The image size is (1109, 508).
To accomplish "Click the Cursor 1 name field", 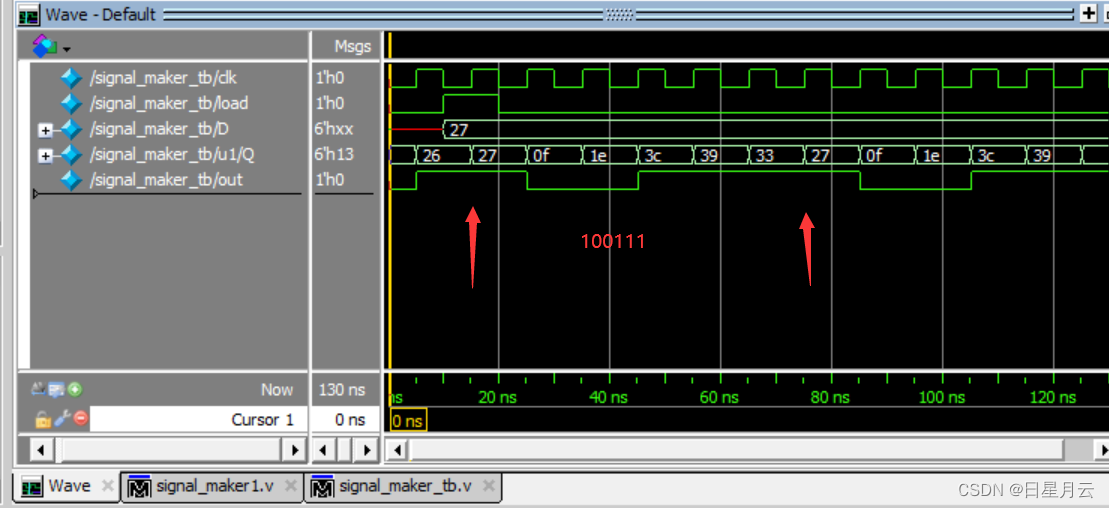I will (199, 420).
